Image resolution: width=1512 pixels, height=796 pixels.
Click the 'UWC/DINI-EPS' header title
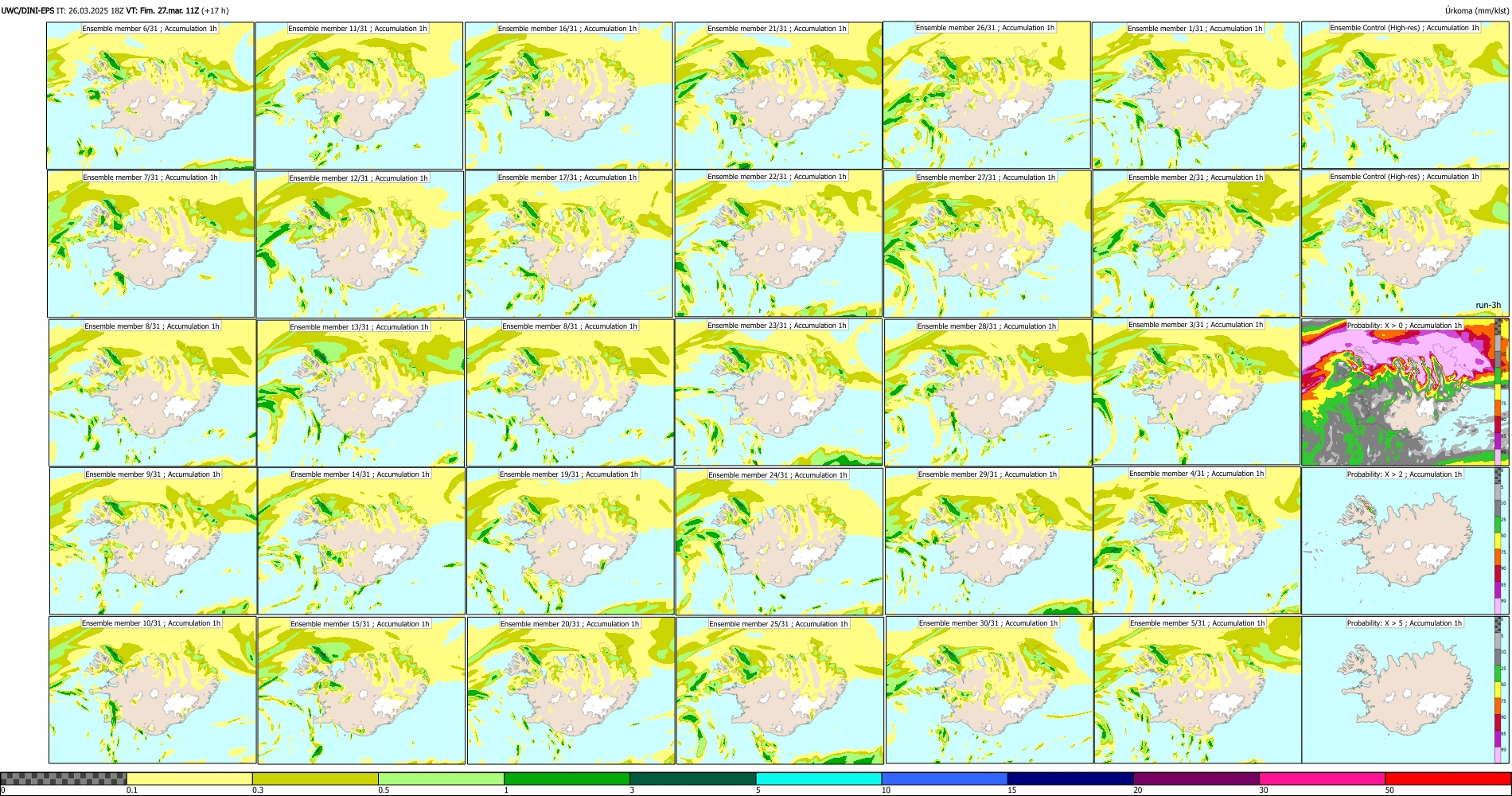pyautogui.click(x=28, y=10)
